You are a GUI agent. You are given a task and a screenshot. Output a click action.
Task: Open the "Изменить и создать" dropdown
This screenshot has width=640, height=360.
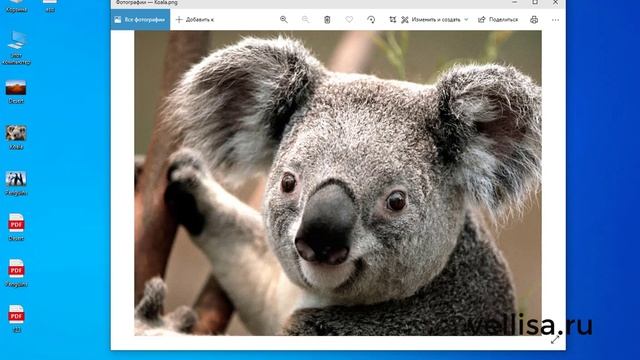[435, 20]
